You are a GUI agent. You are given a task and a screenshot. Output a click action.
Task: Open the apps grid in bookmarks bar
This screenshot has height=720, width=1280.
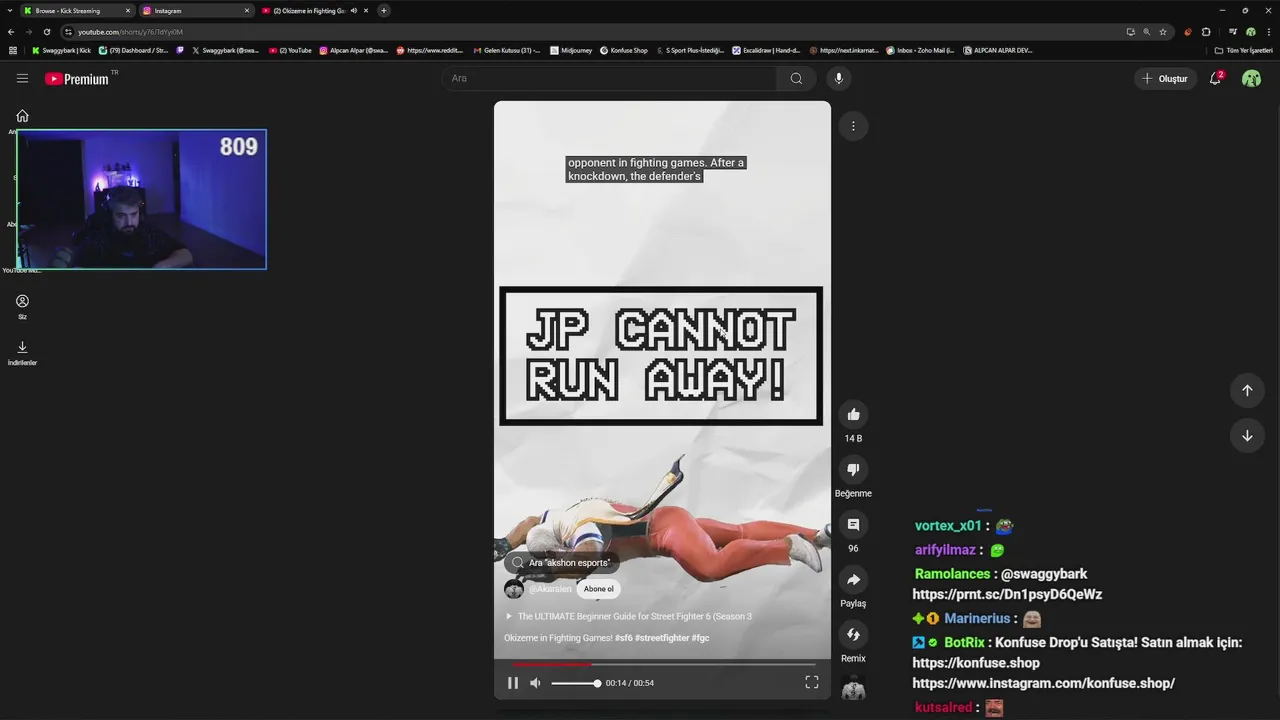[x=13, y=50]
